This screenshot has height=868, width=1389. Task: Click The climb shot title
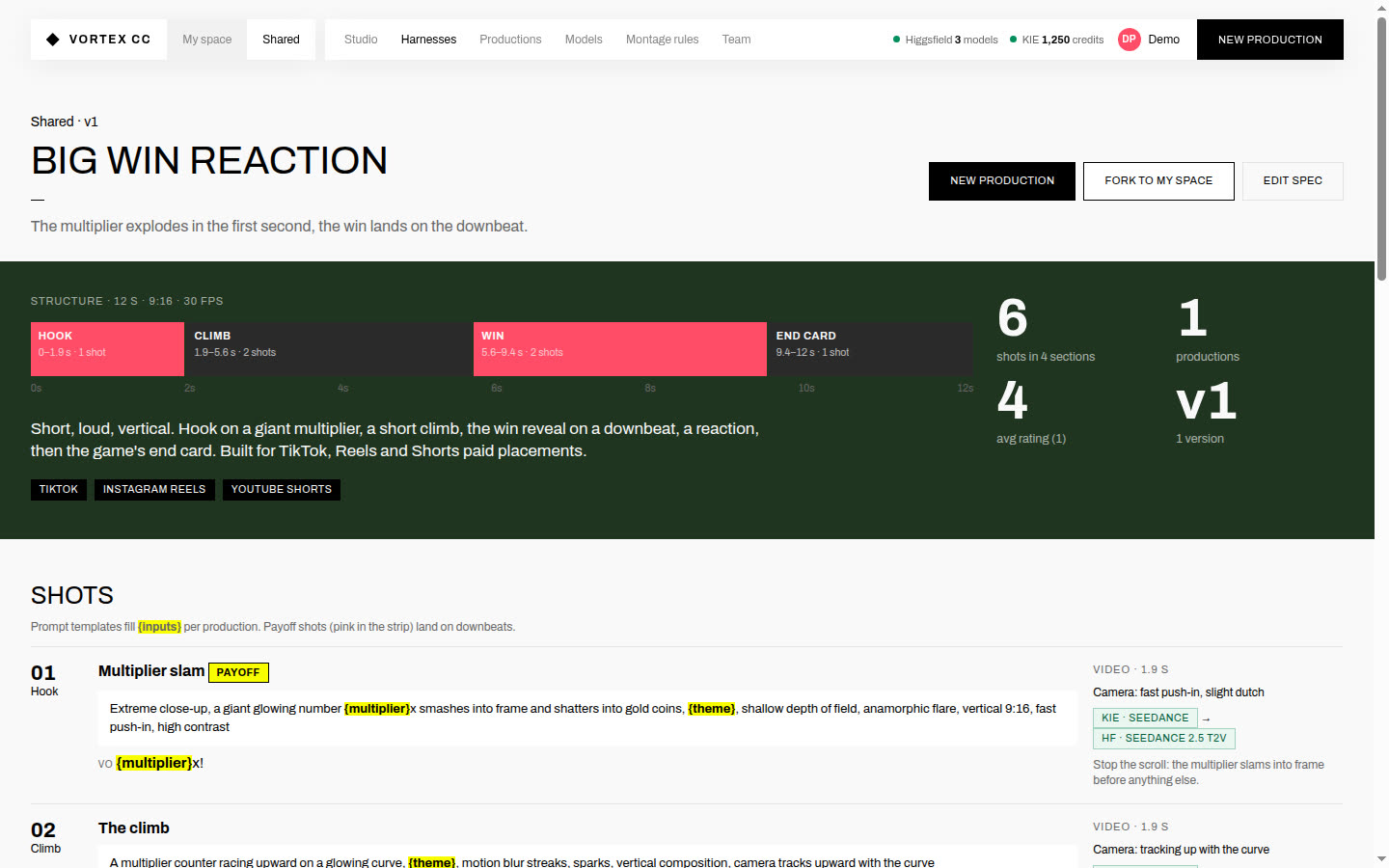(x=134, y=828)
